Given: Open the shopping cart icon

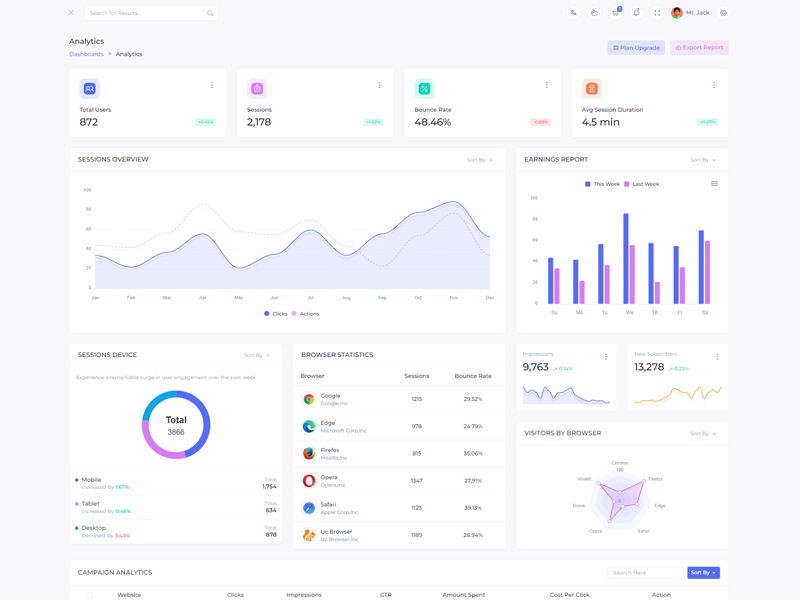Looking at the screenshot, I should (x=615, y=13).
